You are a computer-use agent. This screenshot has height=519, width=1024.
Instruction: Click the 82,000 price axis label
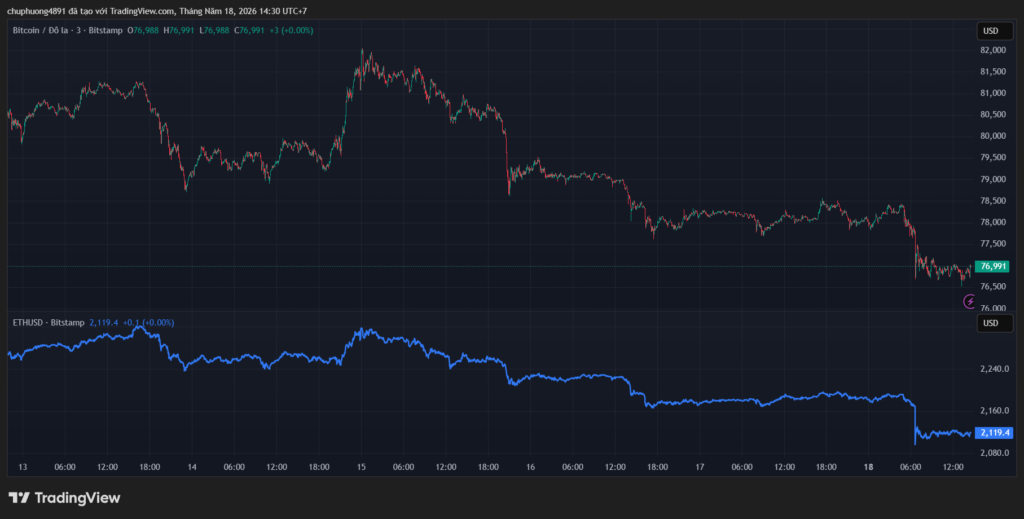993,50
